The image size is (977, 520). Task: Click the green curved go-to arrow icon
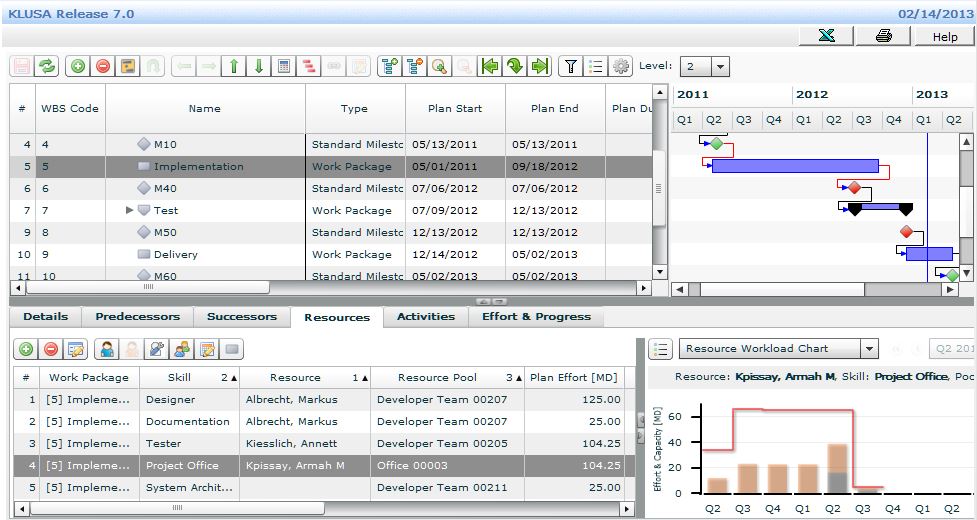(x=515, y=66)
